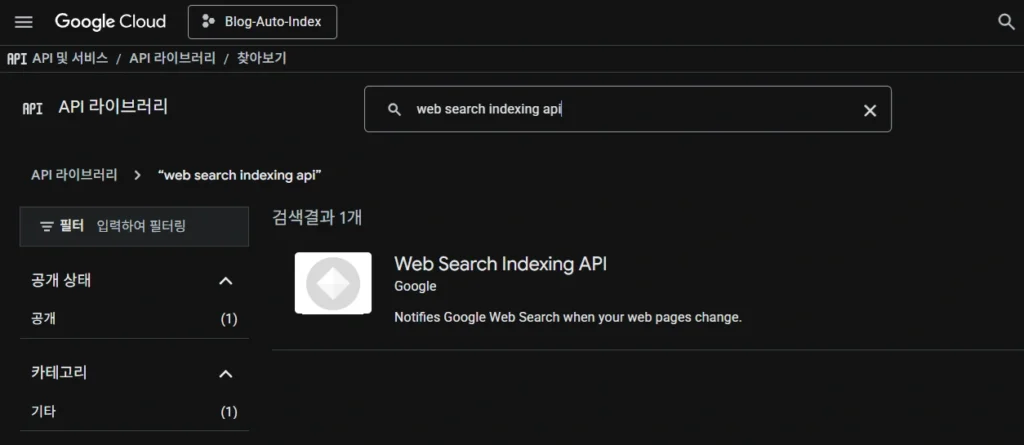The width and height of the screenshot is (1024, 445).
Task: Click the API icon in the breadcrumb bar
Action: (x=17, y=59)
